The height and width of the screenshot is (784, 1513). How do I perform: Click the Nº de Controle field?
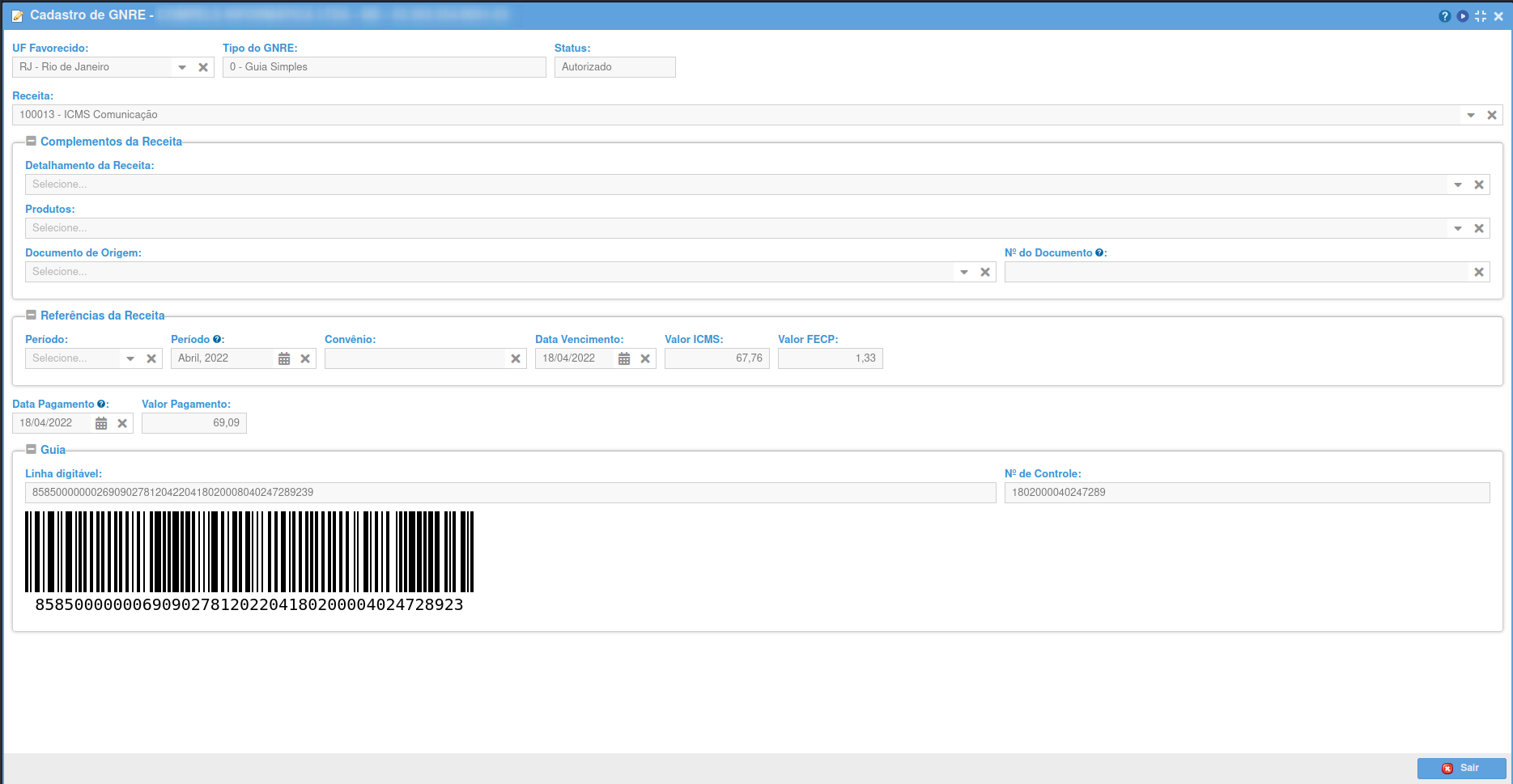(x=1247, y=493)
